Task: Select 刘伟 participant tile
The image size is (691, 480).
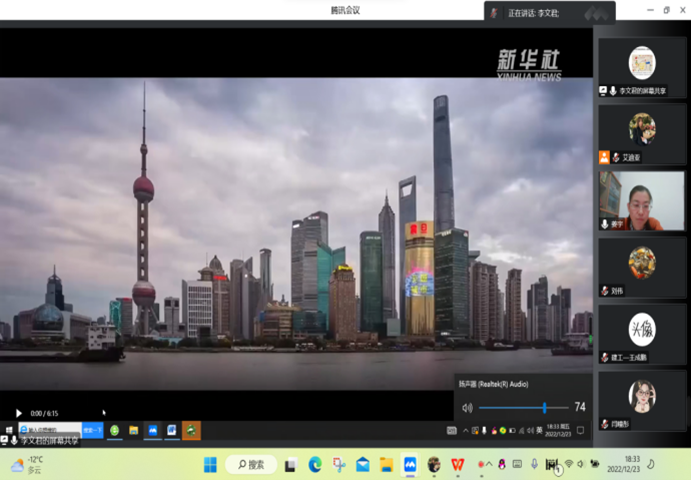Action: [642, 268]
